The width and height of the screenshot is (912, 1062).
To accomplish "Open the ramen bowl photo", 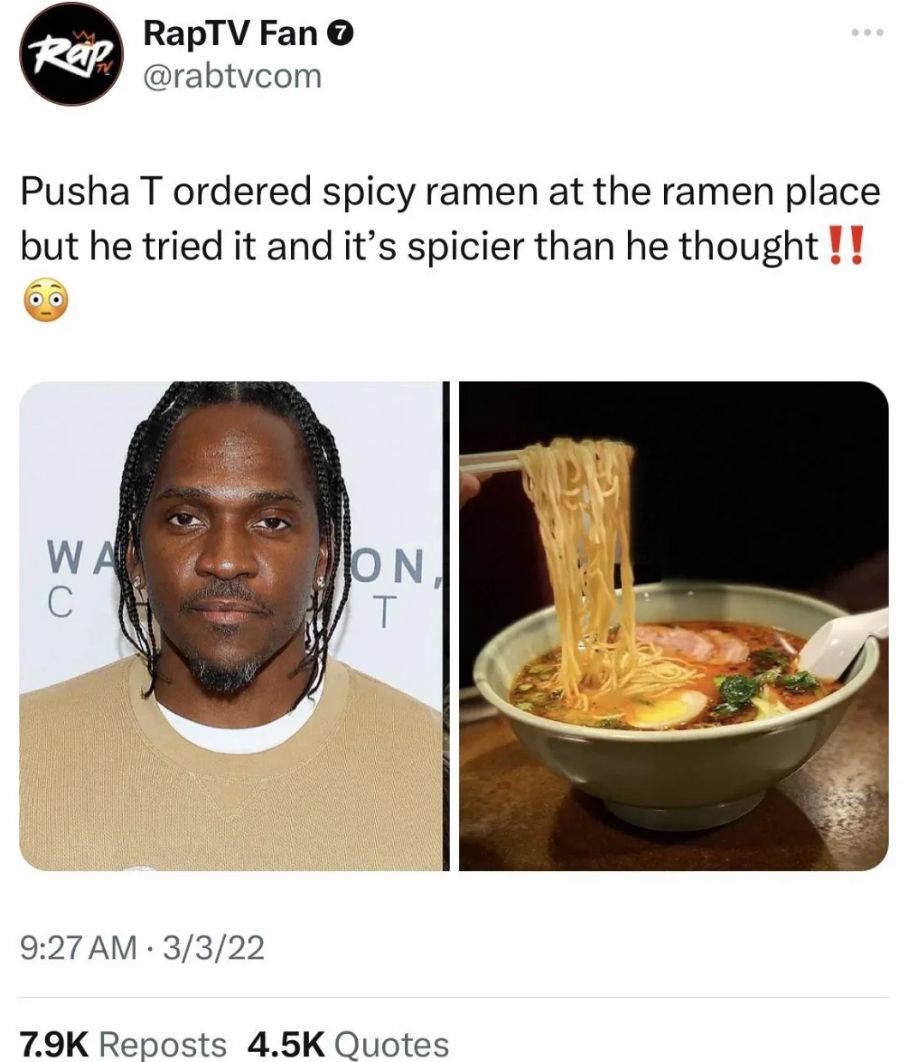I will coord(674,626).
